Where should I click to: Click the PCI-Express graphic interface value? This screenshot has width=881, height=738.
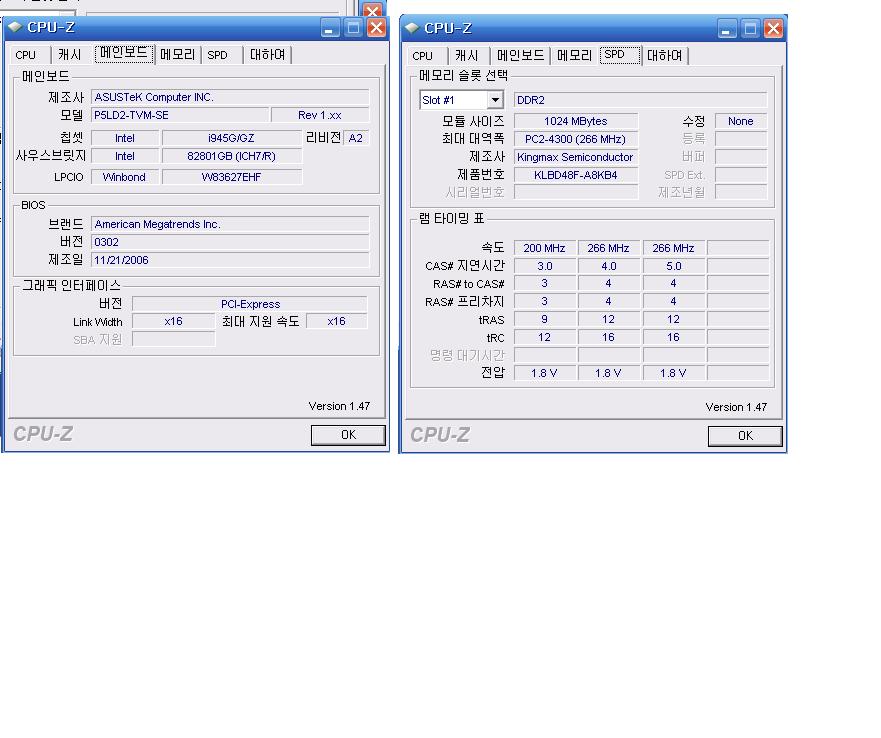pyautogui.click(x=250, y=304)
